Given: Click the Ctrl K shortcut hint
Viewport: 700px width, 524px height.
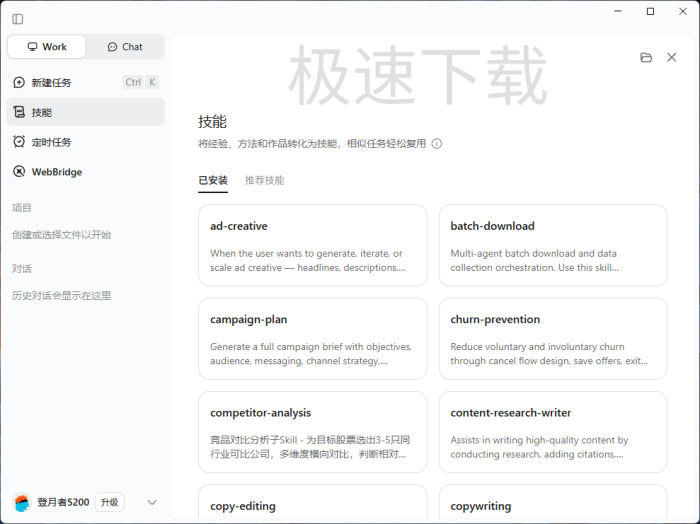Looking at the screenshot, I should click(141, 82).
